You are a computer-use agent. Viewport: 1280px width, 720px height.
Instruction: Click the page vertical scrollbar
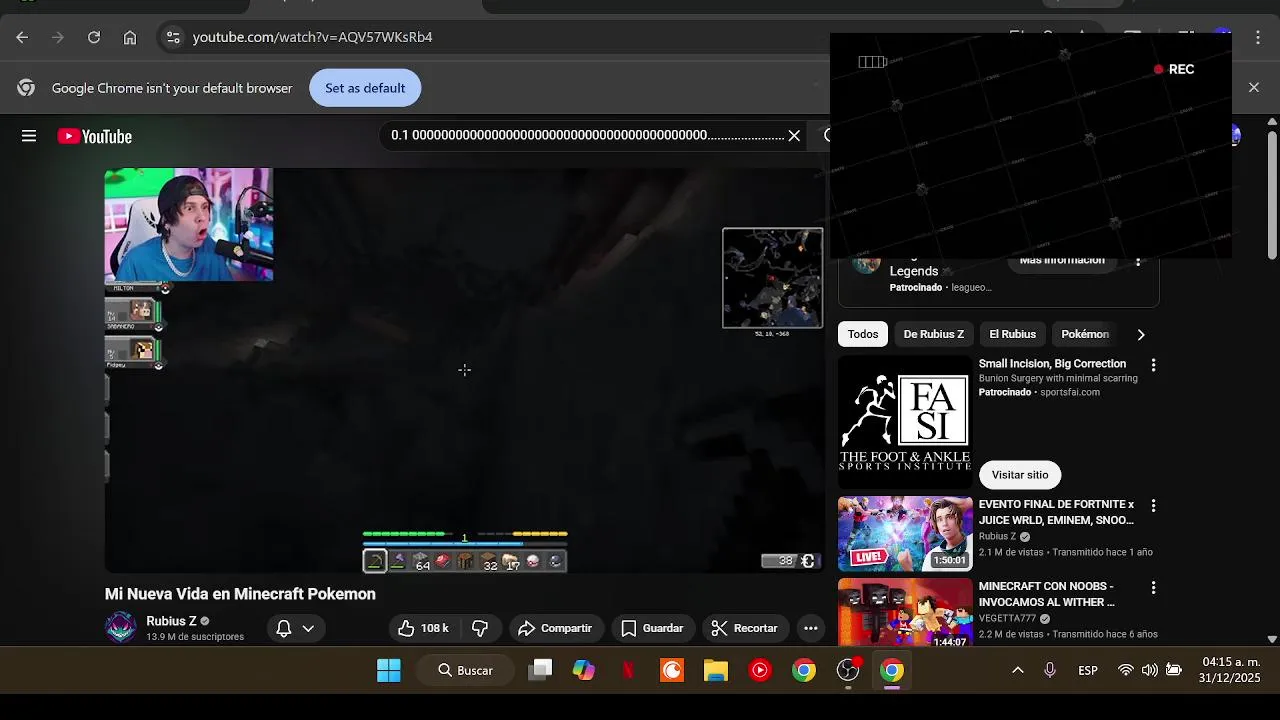click(1272, 195)
